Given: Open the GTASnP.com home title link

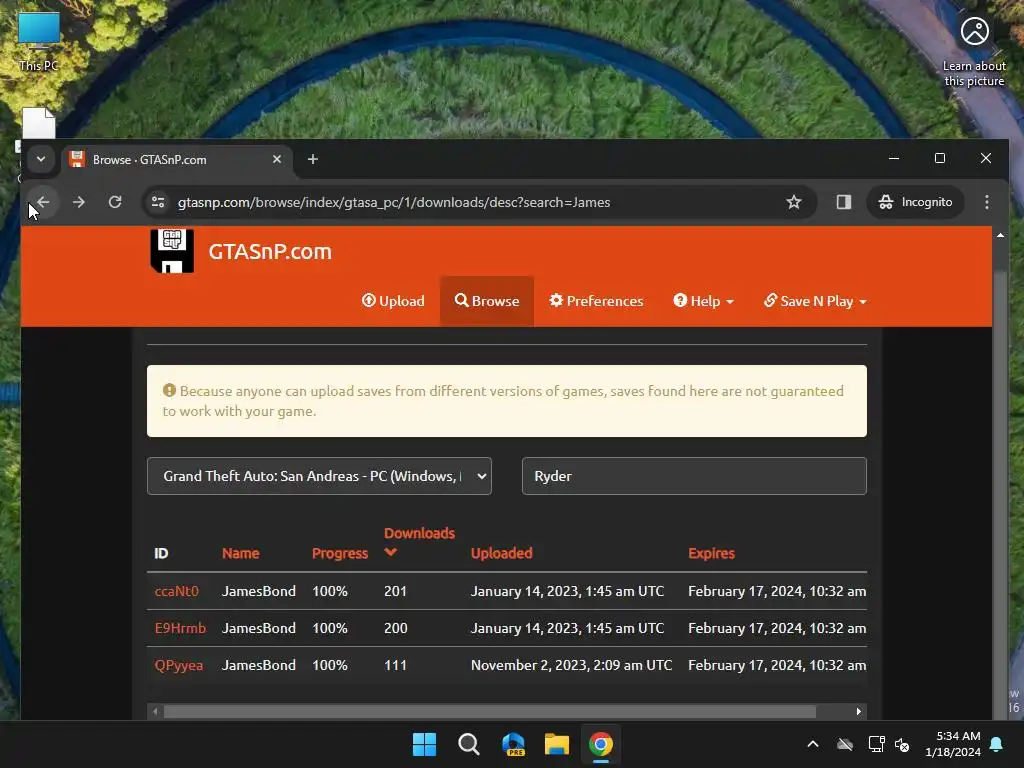Looking at the screenshot, I should coord(270,251).
